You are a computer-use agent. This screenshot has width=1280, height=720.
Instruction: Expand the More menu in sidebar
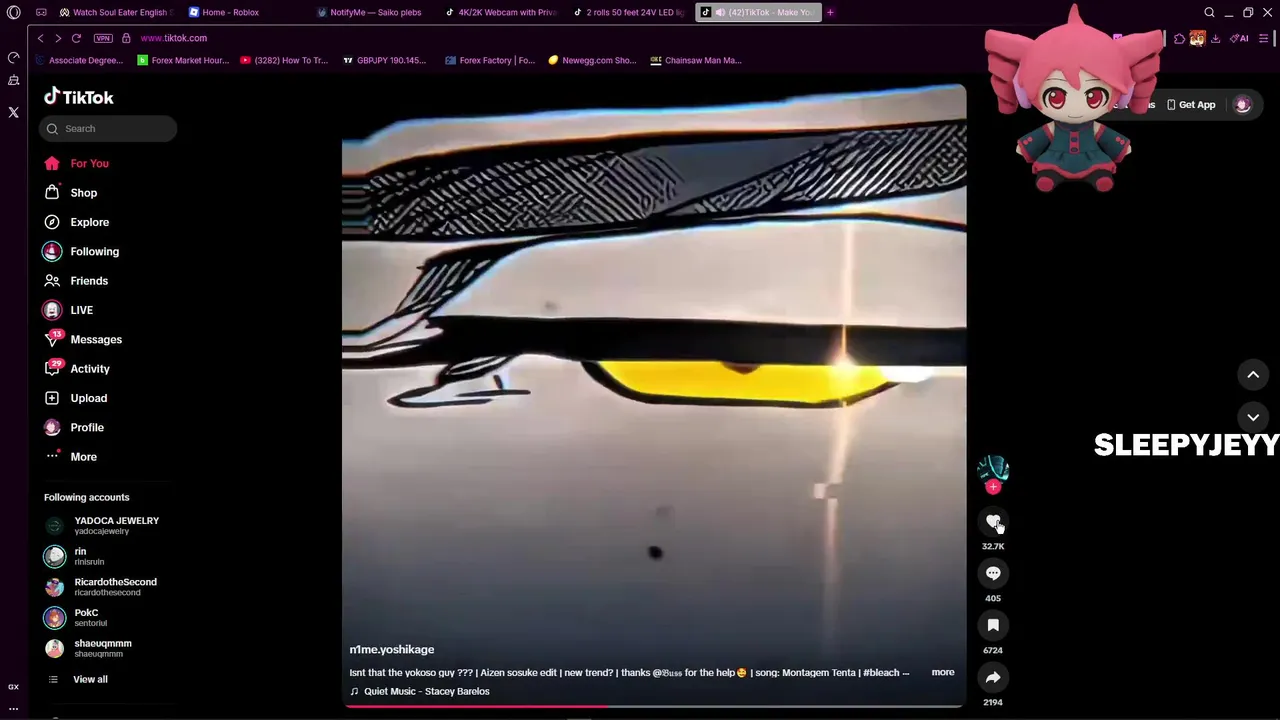(x=71, y=457)
